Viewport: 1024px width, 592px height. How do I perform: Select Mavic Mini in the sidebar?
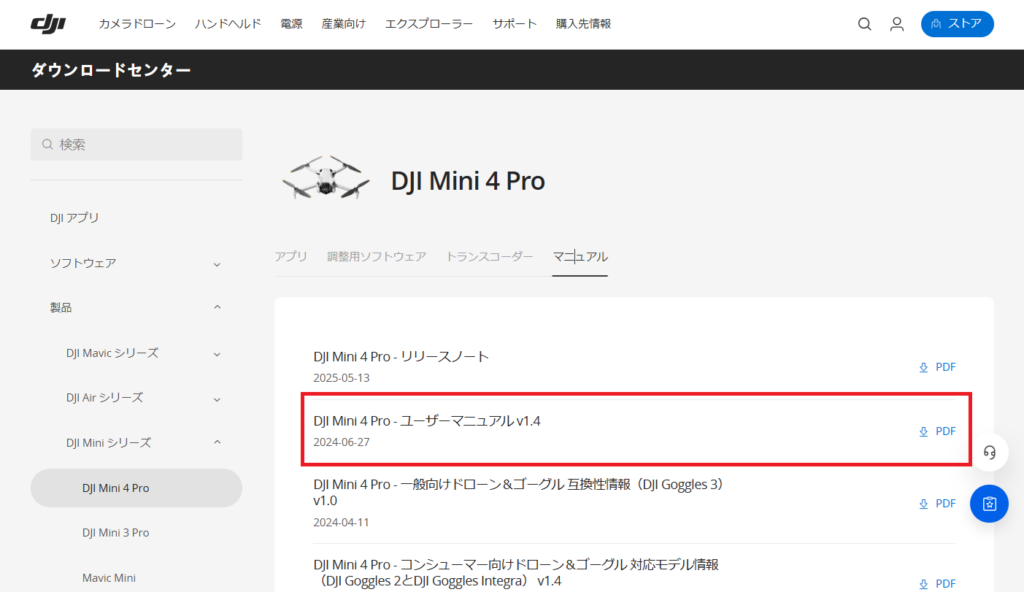pyautogui.click(x=109, y=578)
